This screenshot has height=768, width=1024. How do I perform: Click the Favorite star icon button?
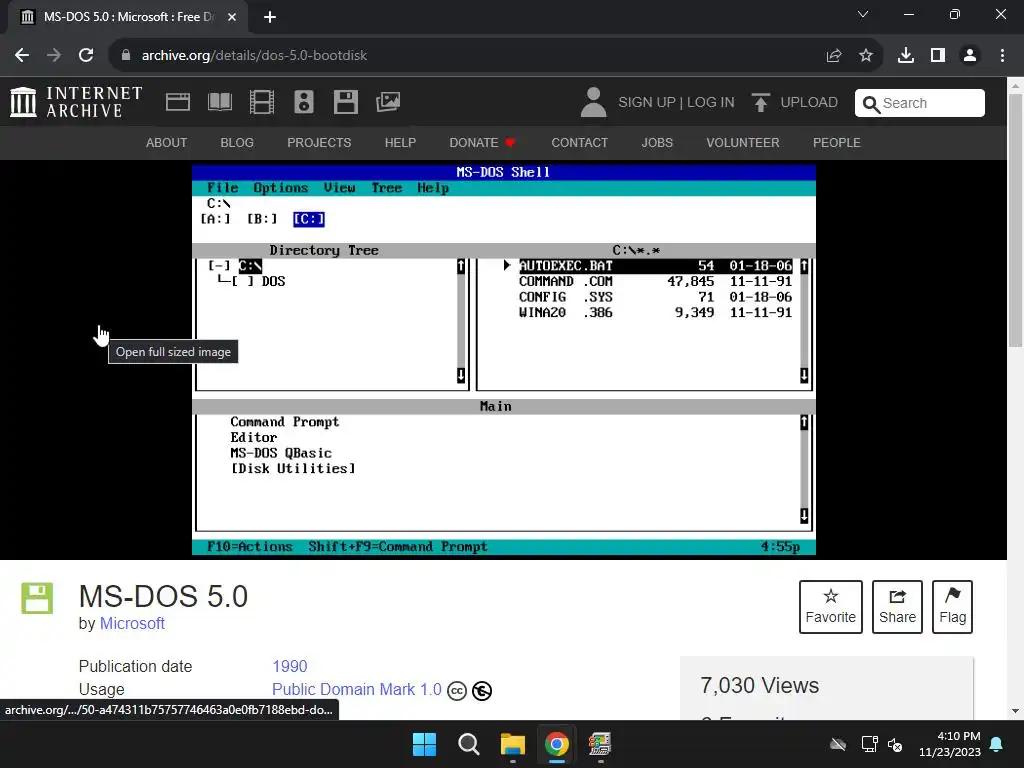click(x=831, y=607)
